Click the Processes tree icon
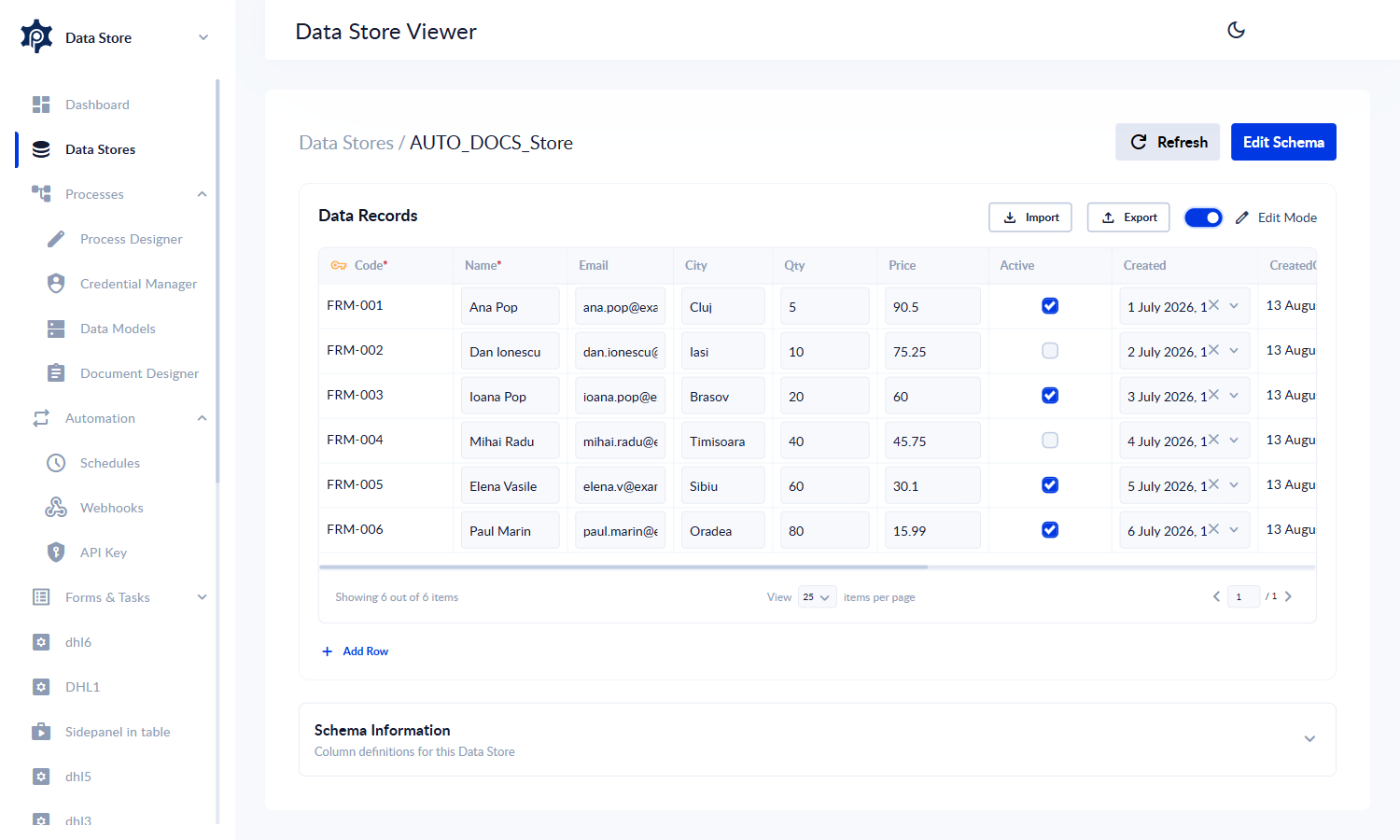The image size is (1400, 840). 41,193
